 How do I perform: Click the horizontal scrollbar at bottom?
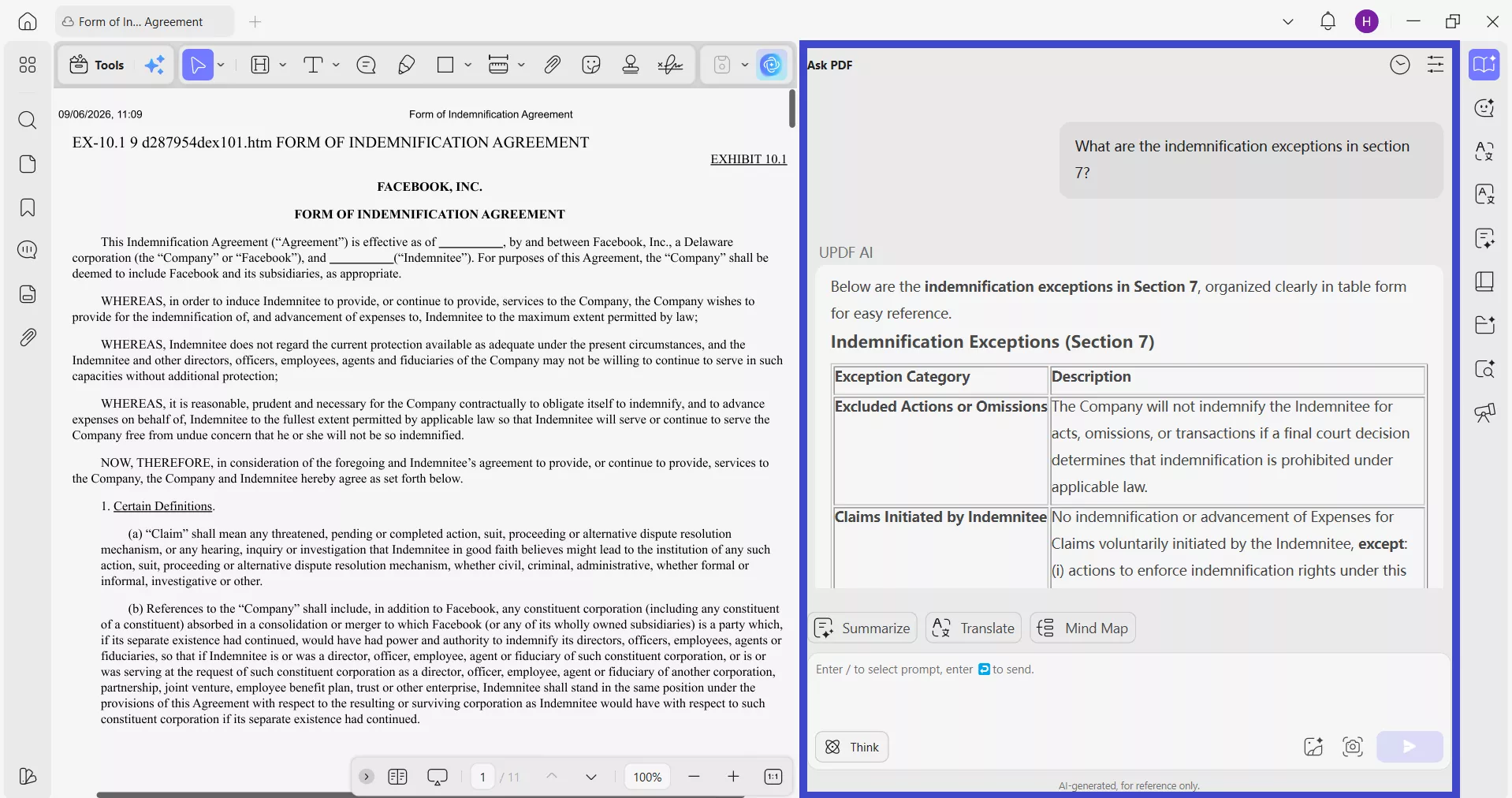(x=420, y=795)
